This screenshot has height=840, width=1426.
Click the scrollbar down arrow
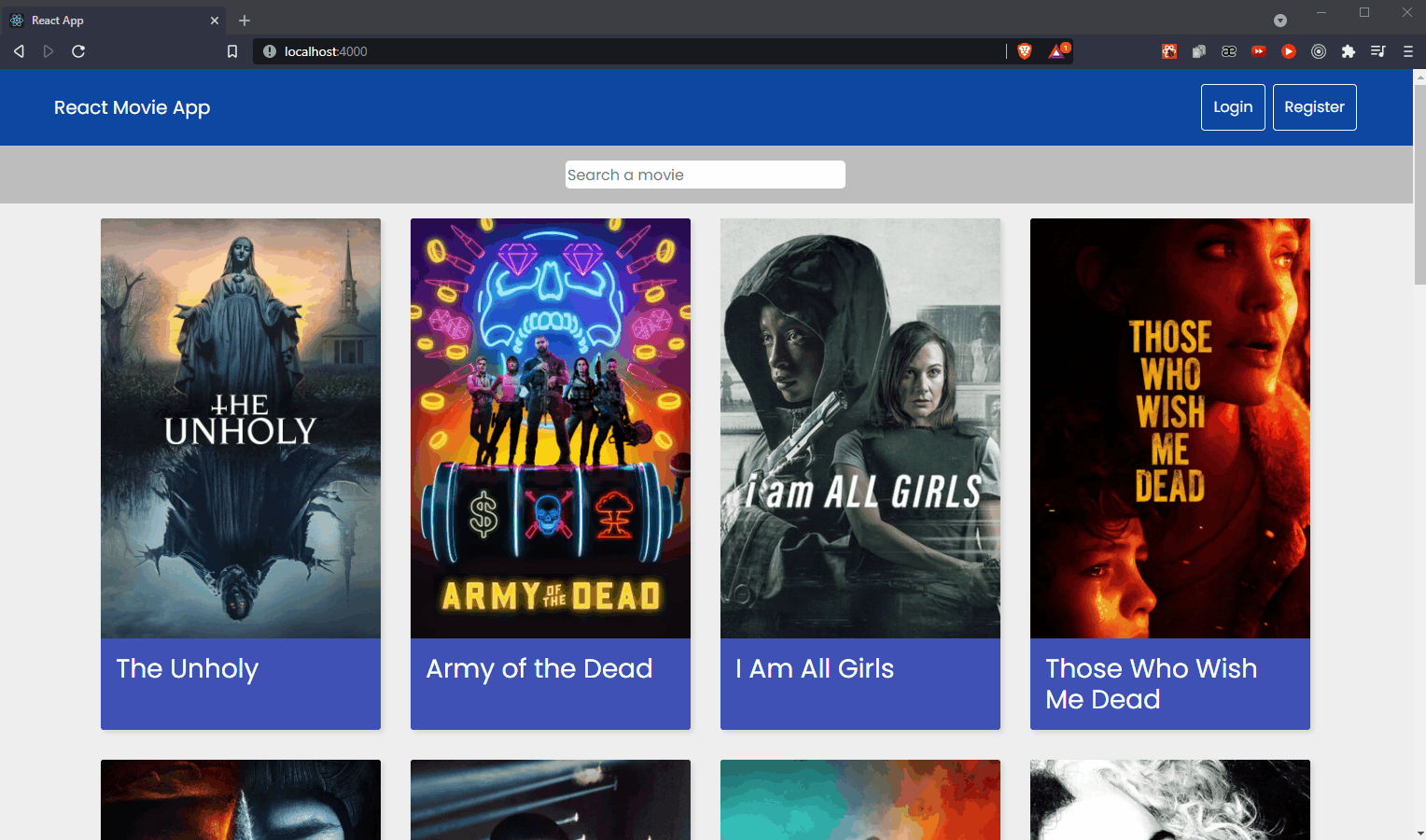(x=1419, y=833)
